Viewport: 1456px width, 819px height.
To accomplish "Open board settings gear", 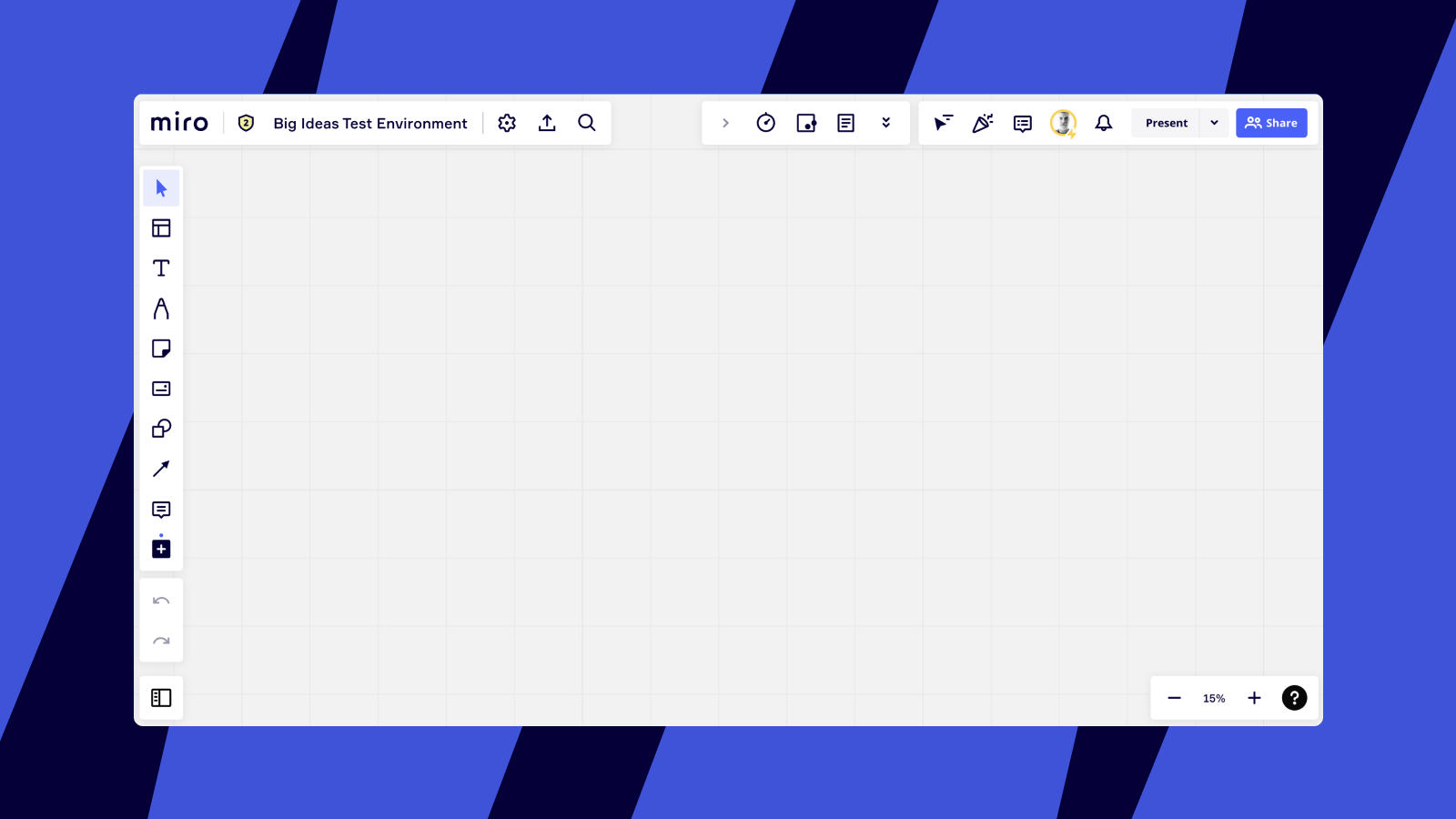I will tap(507, 122).
